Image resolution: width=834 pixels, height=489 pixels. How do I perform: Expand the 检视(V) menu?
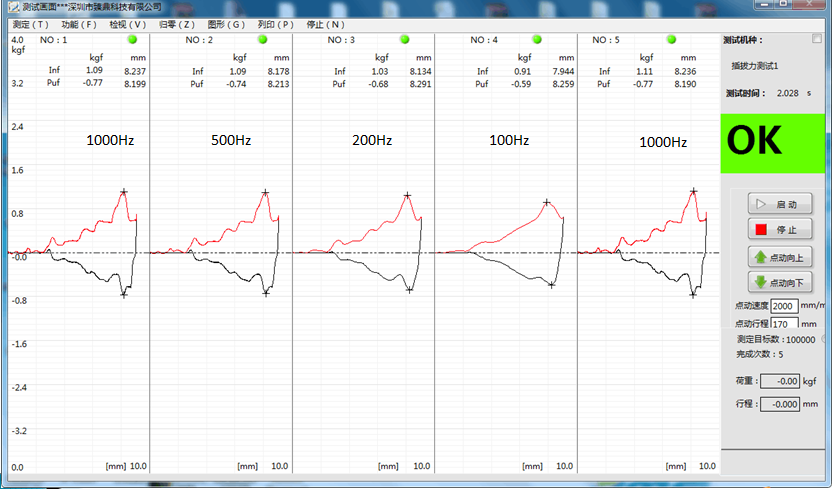[128, 23]
